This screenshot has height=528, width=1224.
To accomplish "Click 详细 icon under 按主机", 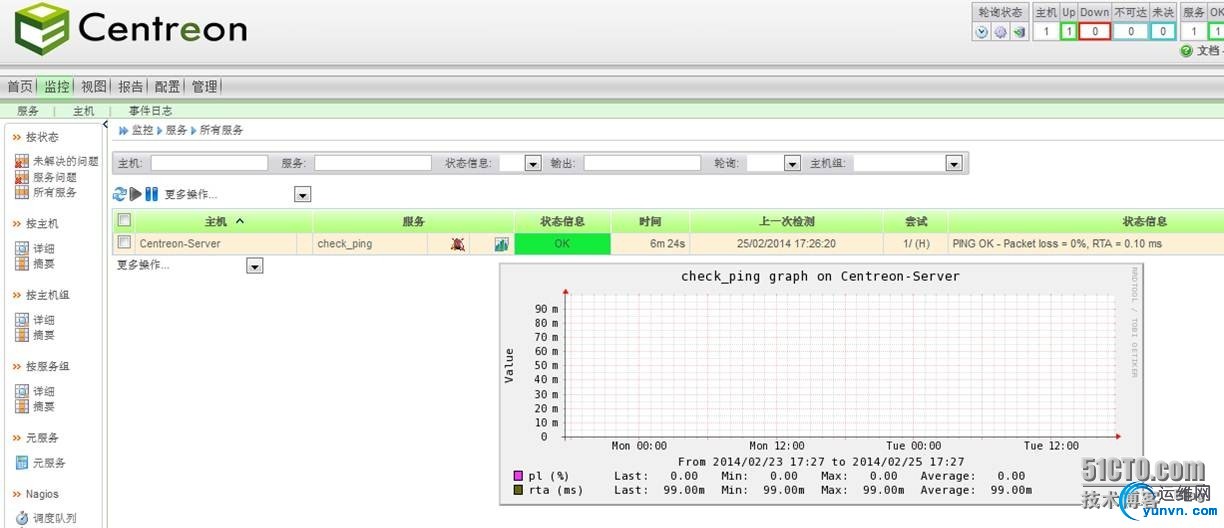I will [x=22, y=248].
